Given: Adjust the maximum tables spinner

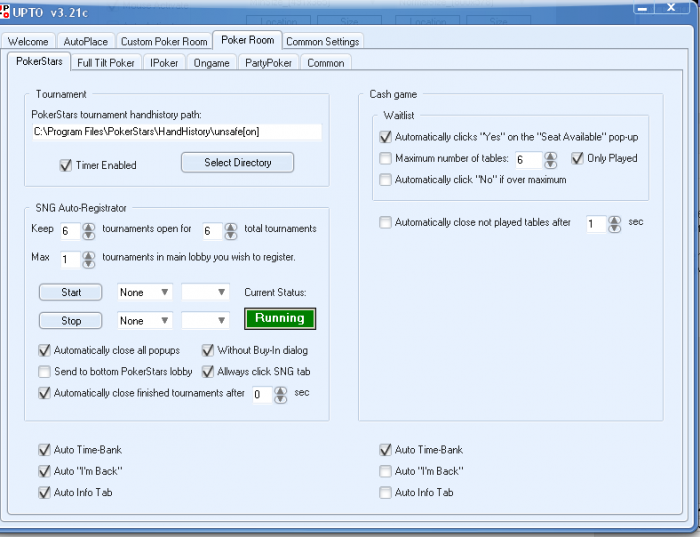Looking at the screenshot, I should pyautogui.click(x=550, y=160).
